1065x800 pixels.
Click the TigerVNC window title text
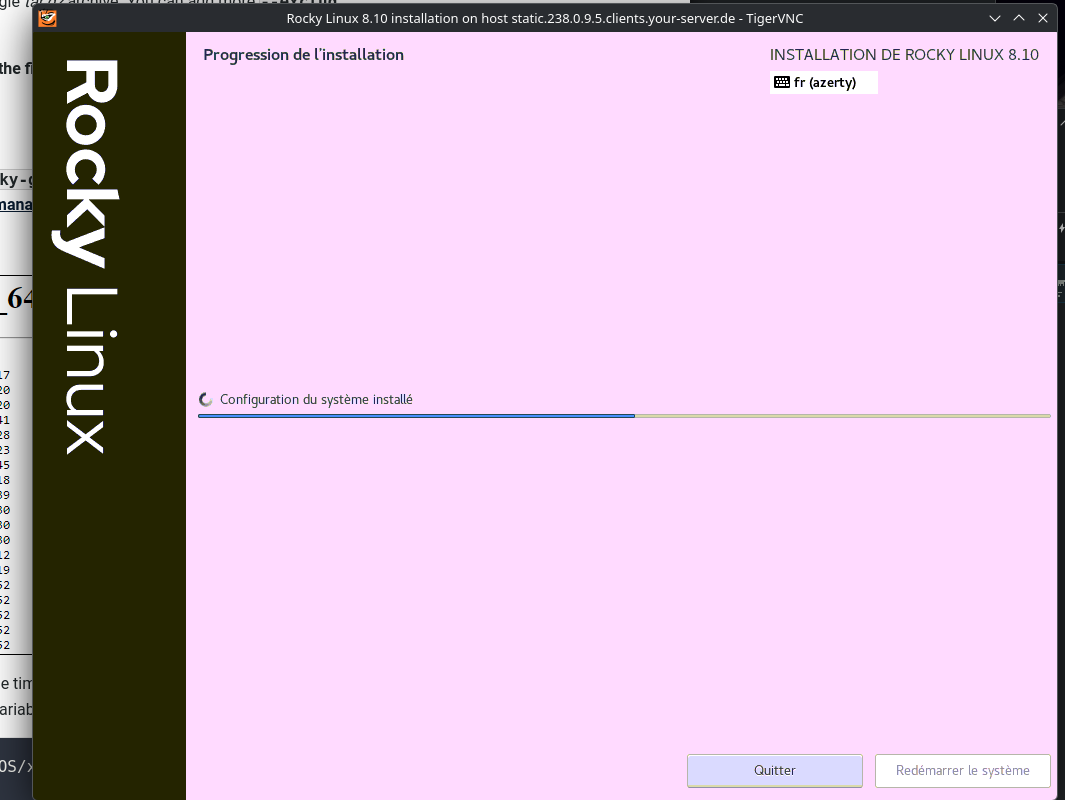tap(545, 18)
